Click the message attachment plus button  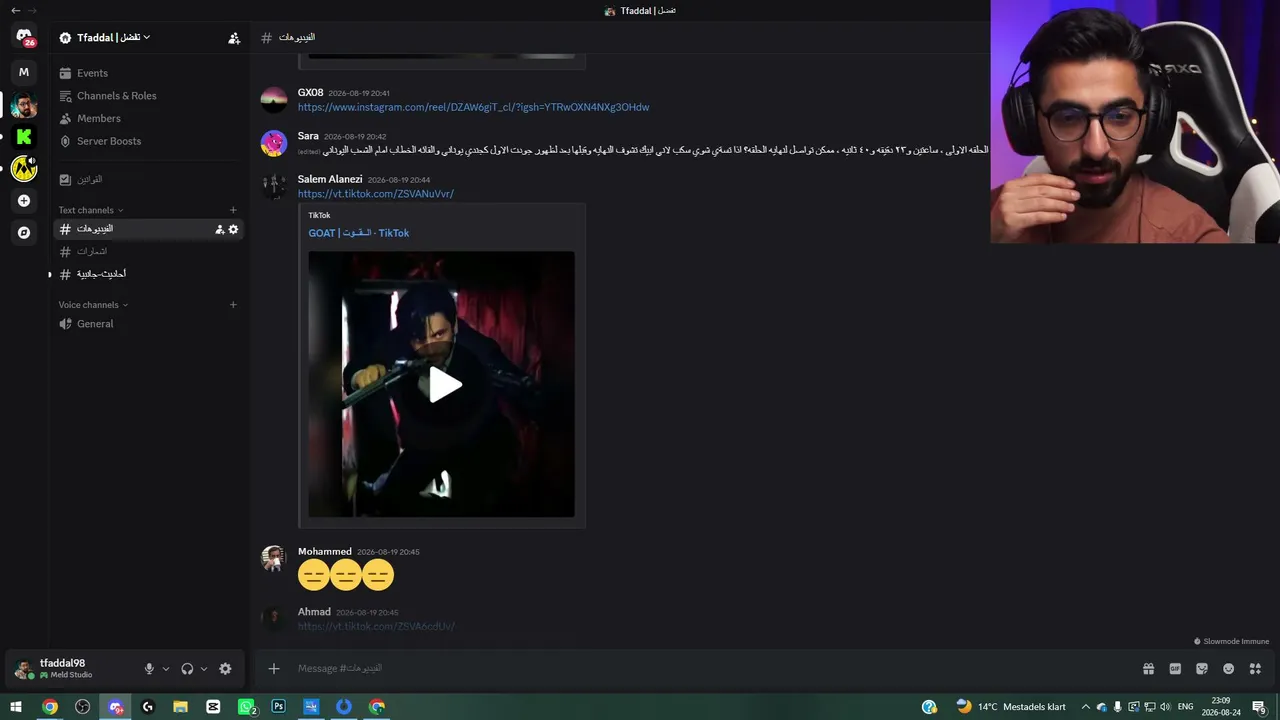(274, 668)
